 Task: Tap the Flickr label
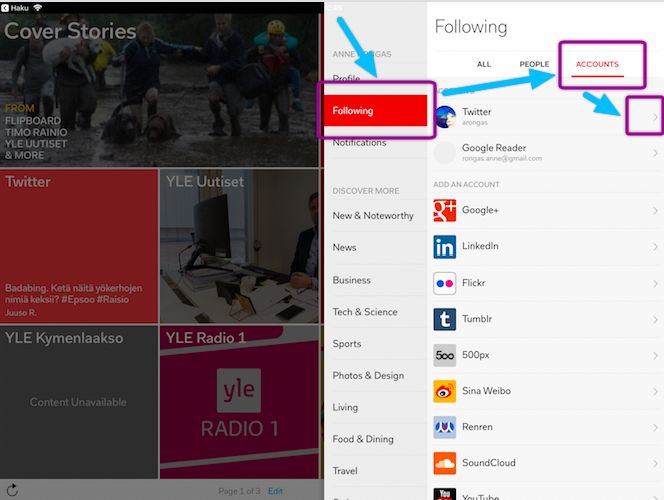click(x=473, y=283)
